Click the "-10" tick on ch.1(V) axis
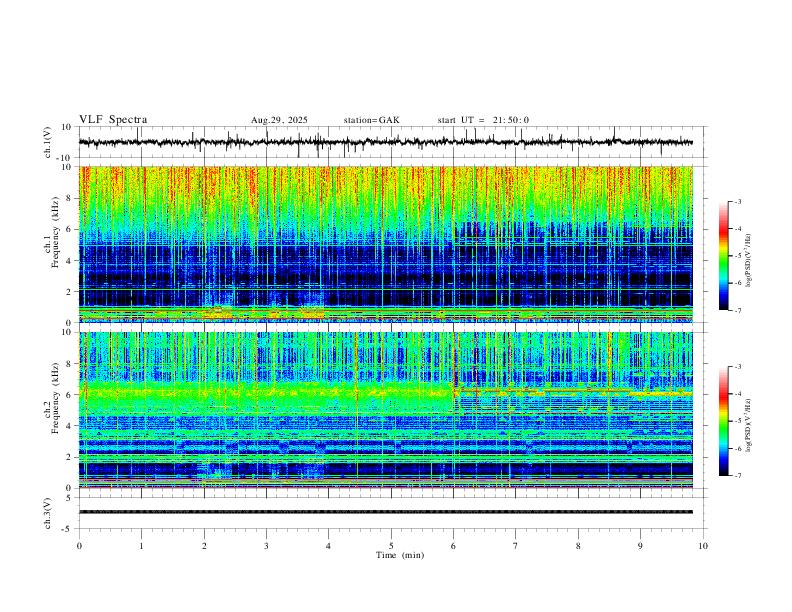Screen dimensions: 792x612 tap(66, 158)
